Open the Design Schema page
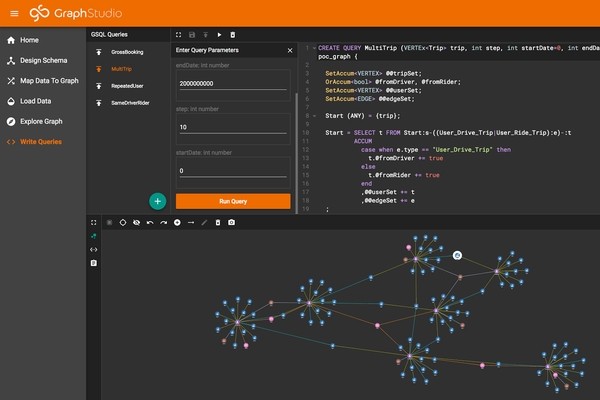This screenshot has height=400, width=600. 37,60
